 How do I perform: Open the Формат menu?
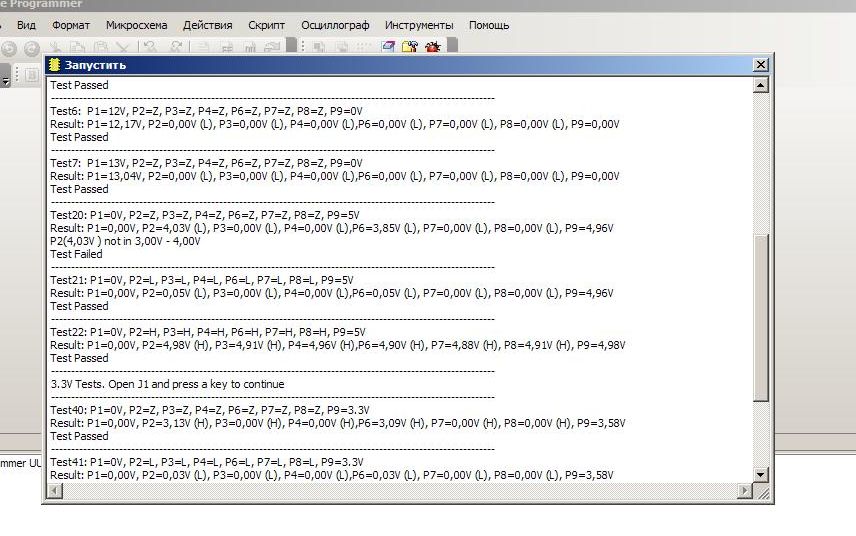[71, 25]
